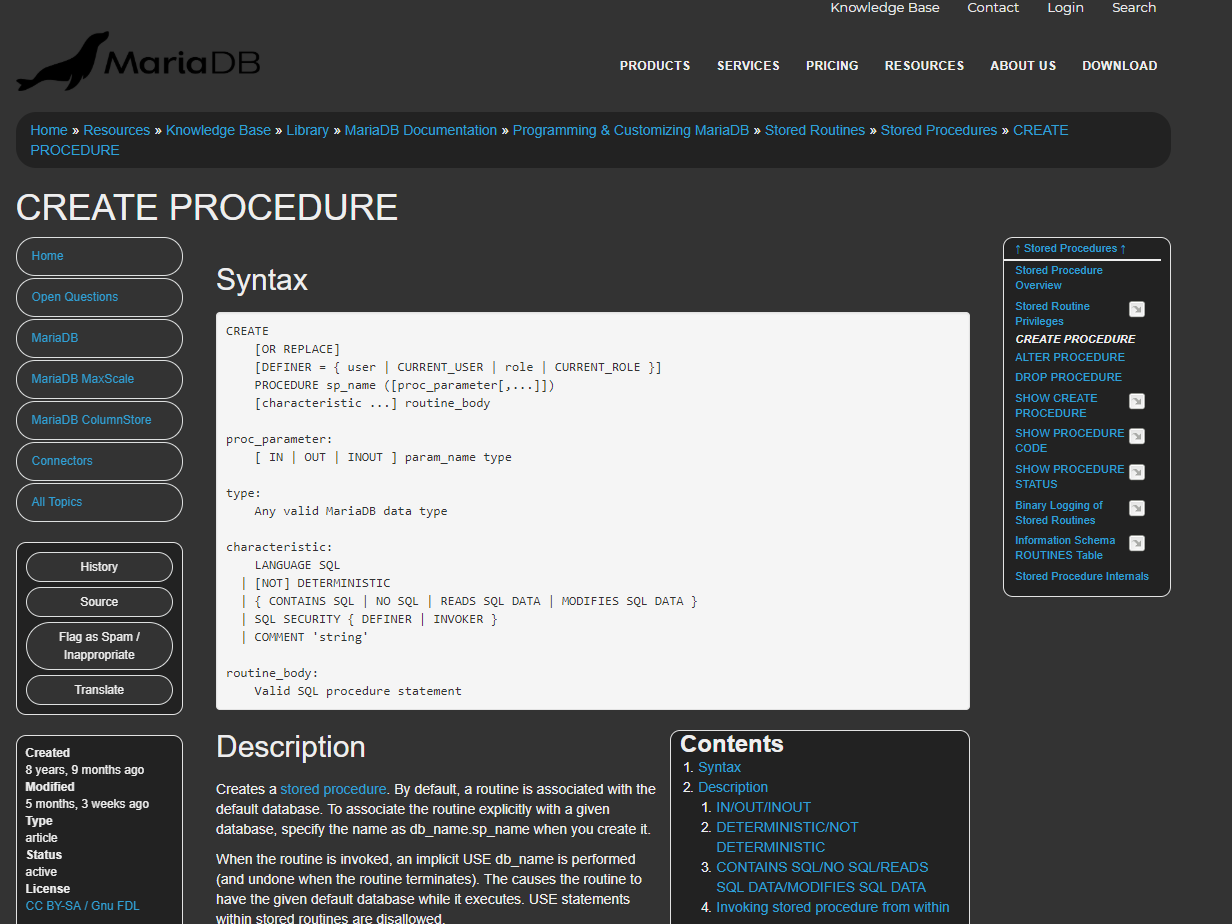Click the Stored Procedures up-arrow header
This screenshot has height=924, width=1232.
(1071, 248)
